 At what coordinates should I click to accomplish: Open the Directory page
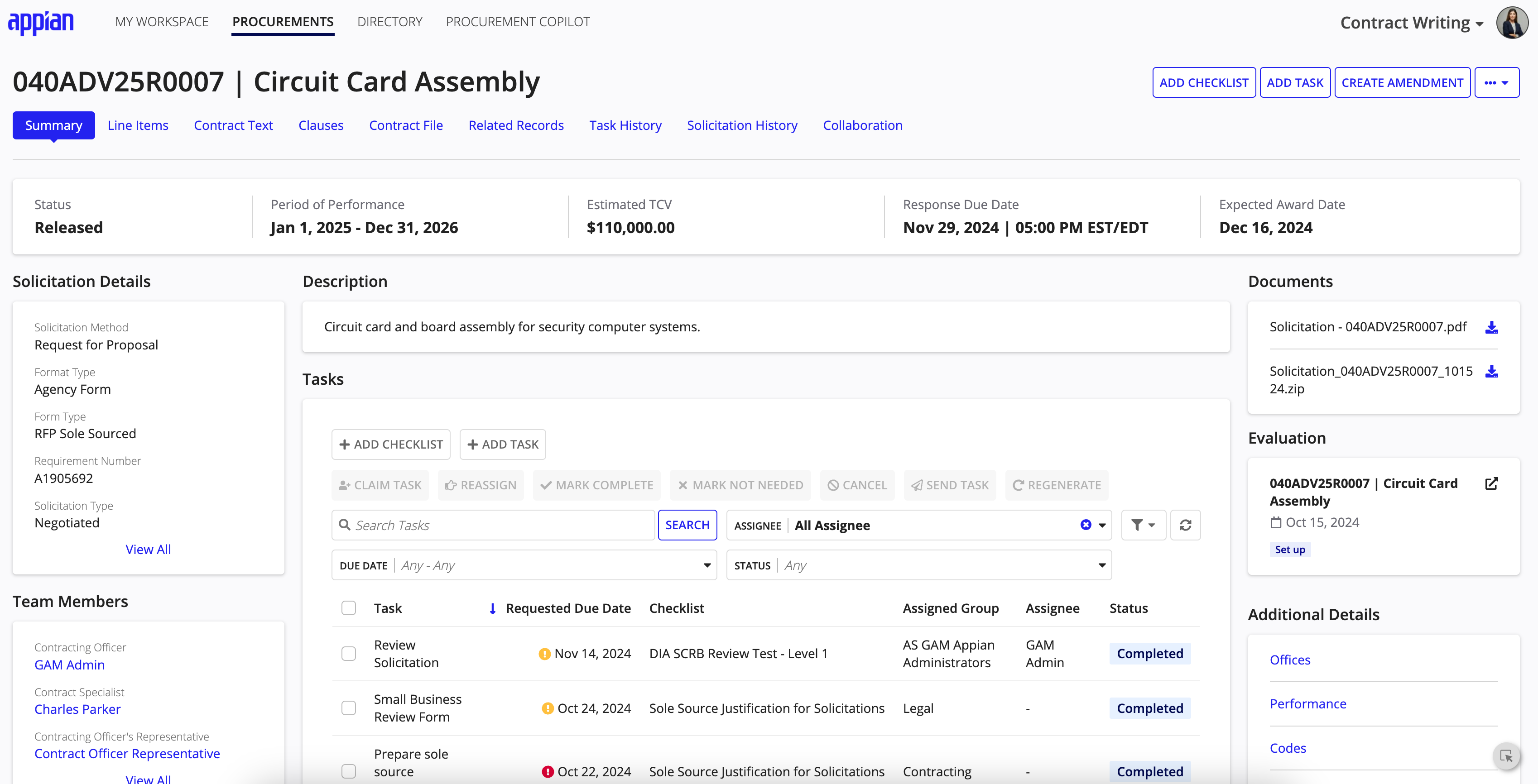(389, 22)
